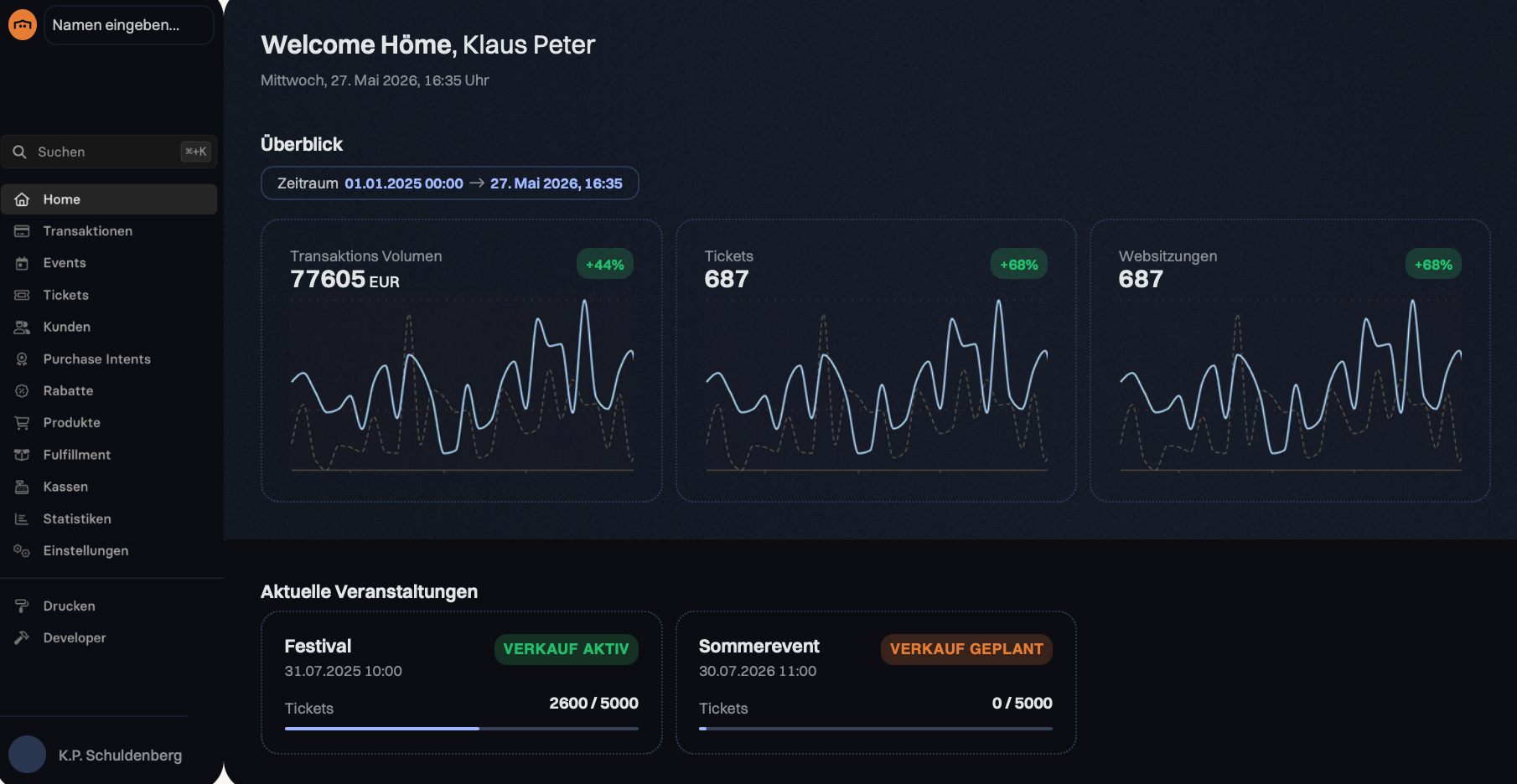Open Purchase Intents page
Image resolution: width=1517 pixels, height=784 pixels.
tap(109, 358)
